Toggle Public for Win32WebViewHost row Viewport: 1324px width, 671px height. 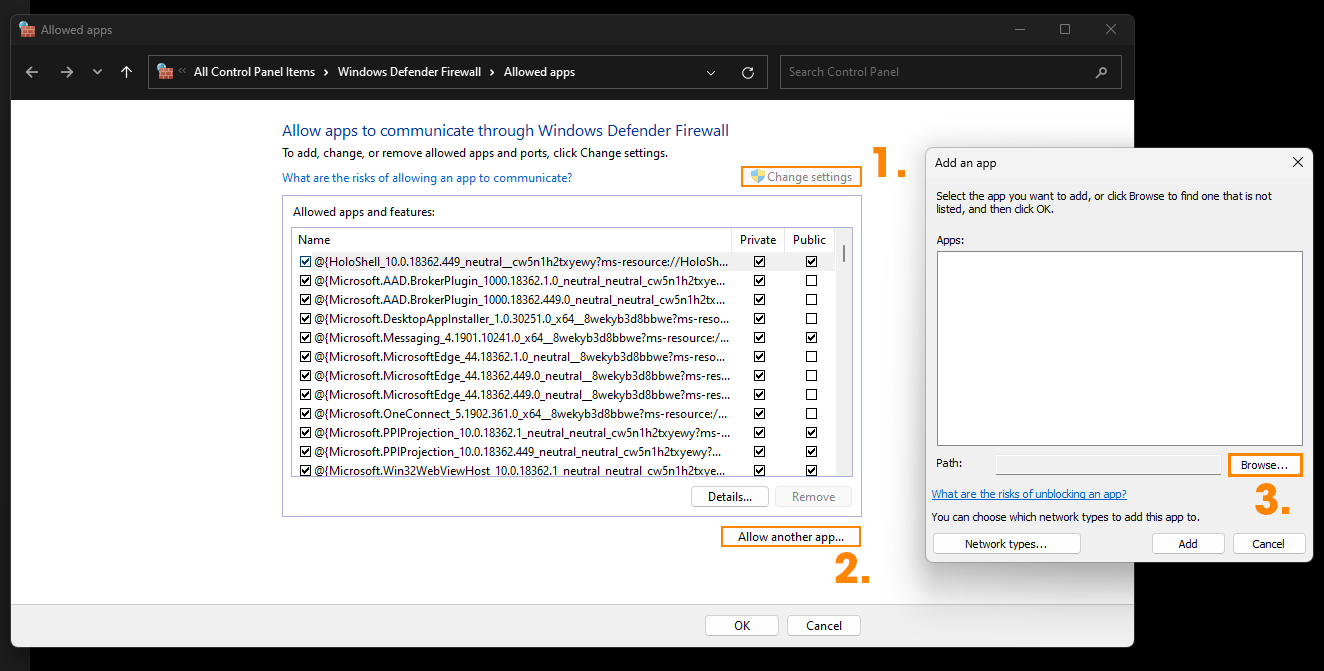click(x=811, y=471)
